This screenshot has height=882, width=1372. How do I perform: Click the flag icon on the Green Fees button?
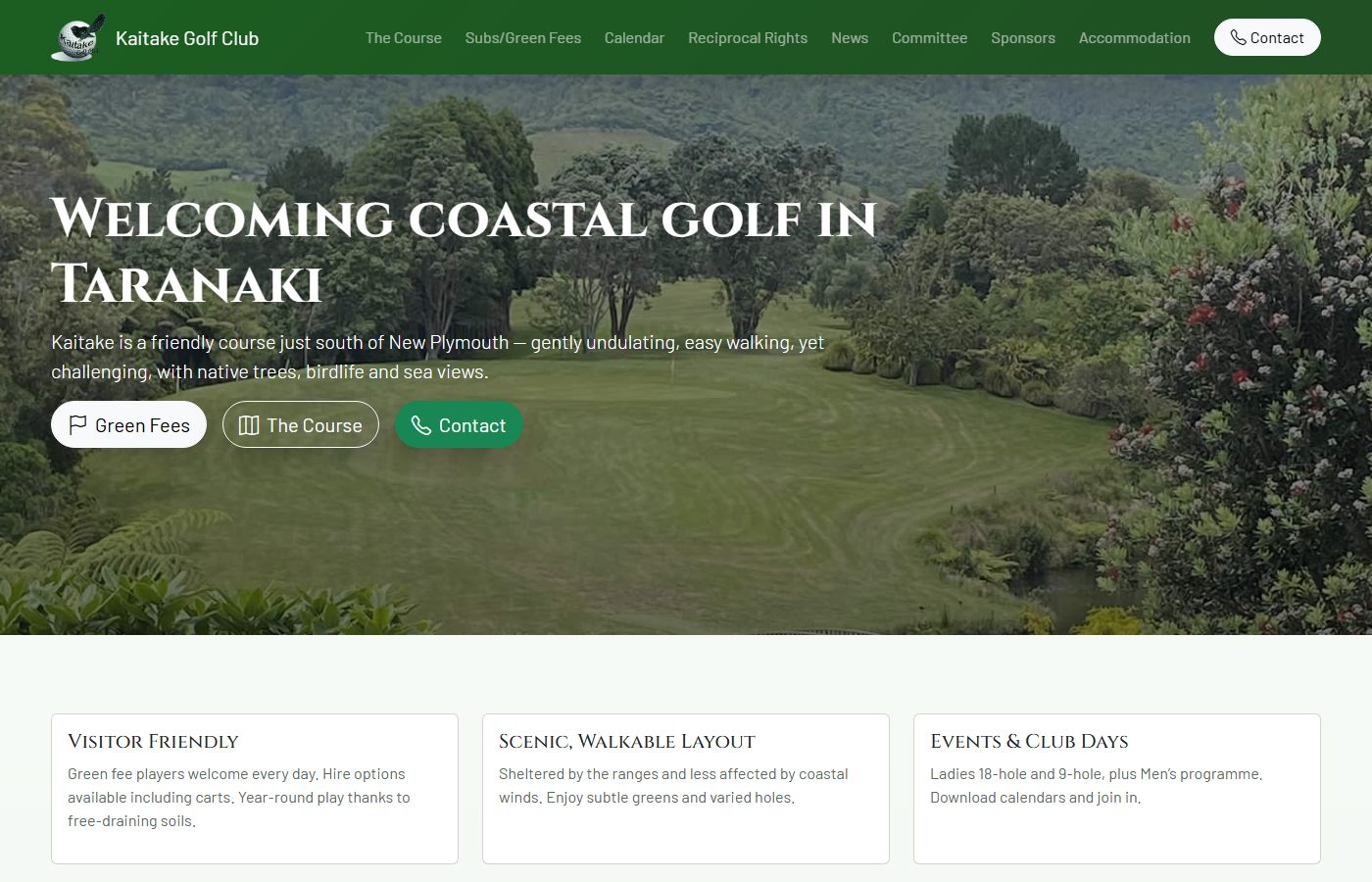[x=78, y=424]
